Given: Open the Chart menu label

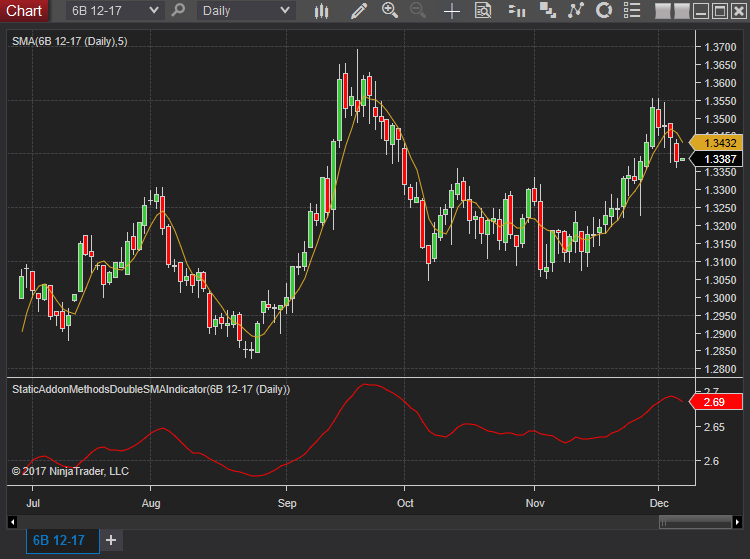Looking at the screenshot, I should pos(25,11).
